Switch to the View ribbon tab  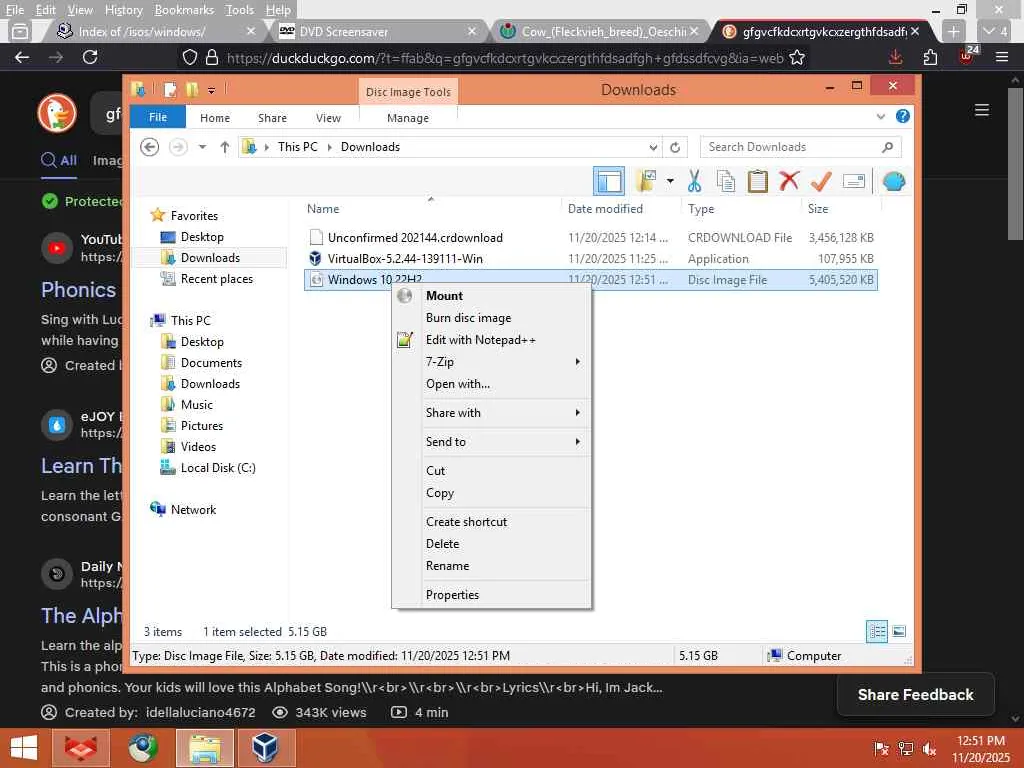[x=328, y=118]
